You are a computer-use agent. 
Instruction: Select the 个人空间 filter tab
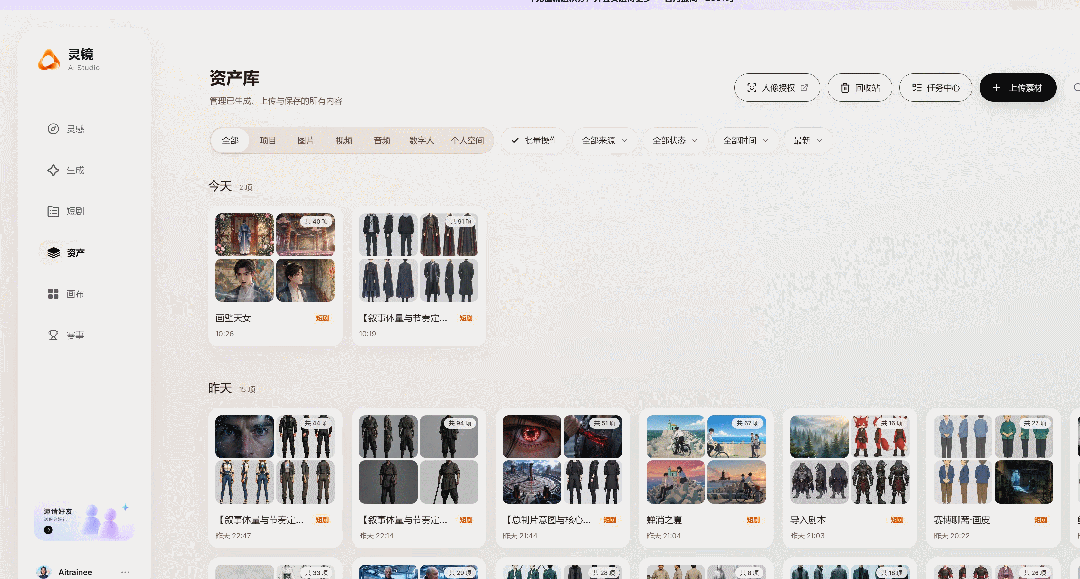pyautogui.click(x=468, y=140)
